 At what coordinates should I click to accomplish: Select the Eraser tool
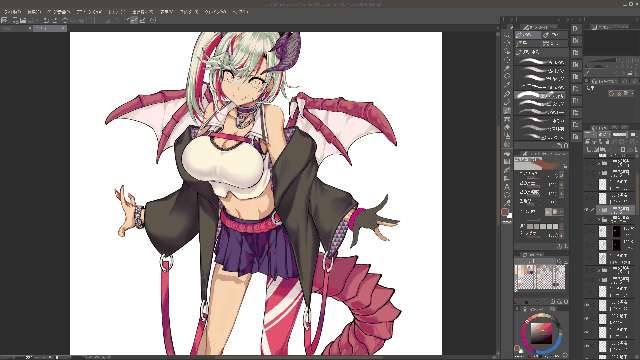pos(507,136)
